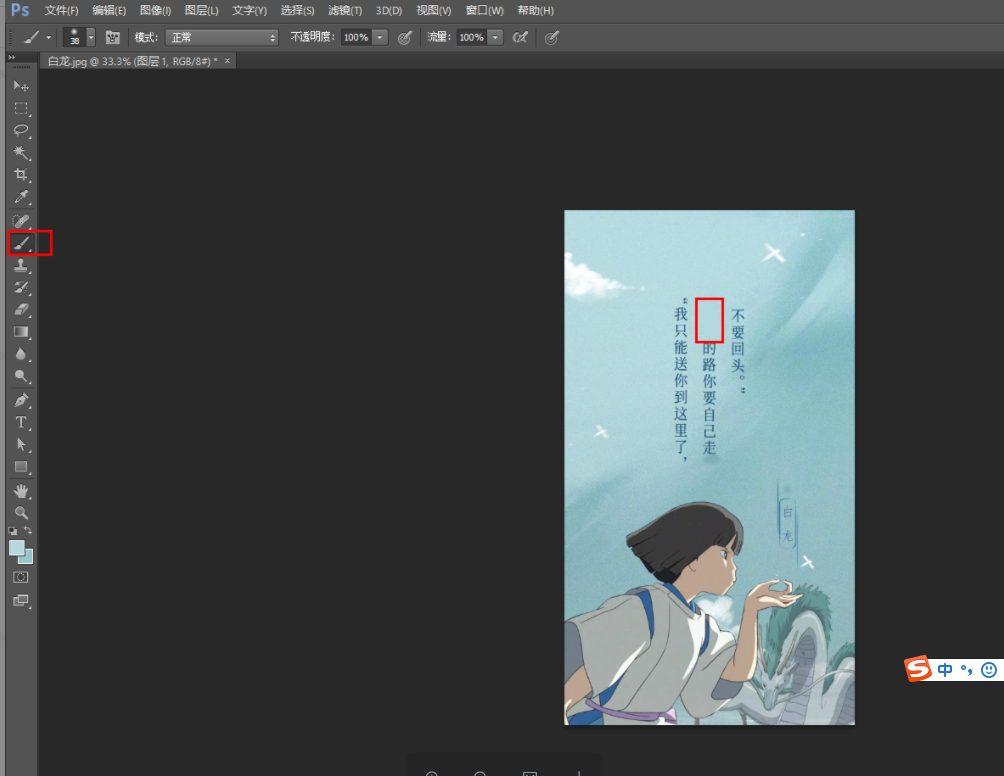1004x776 pixels.
Task: Select the Horizontal Type tool
Action: point(20,423)
